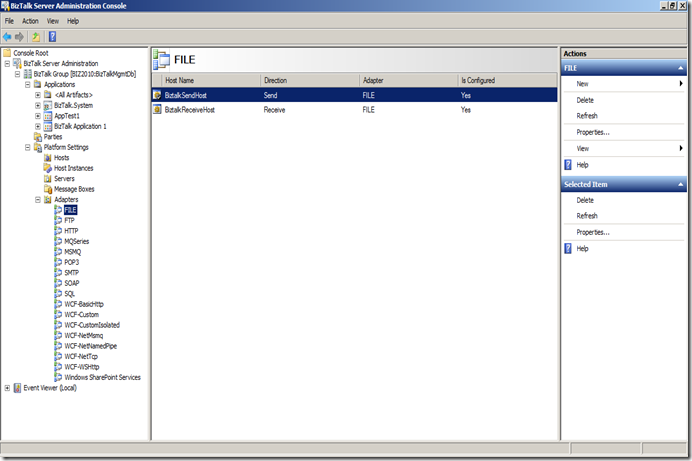Viewport: 692px width, 461px height.
Task: Click the Applications folder icon
Action: point(38,84)
